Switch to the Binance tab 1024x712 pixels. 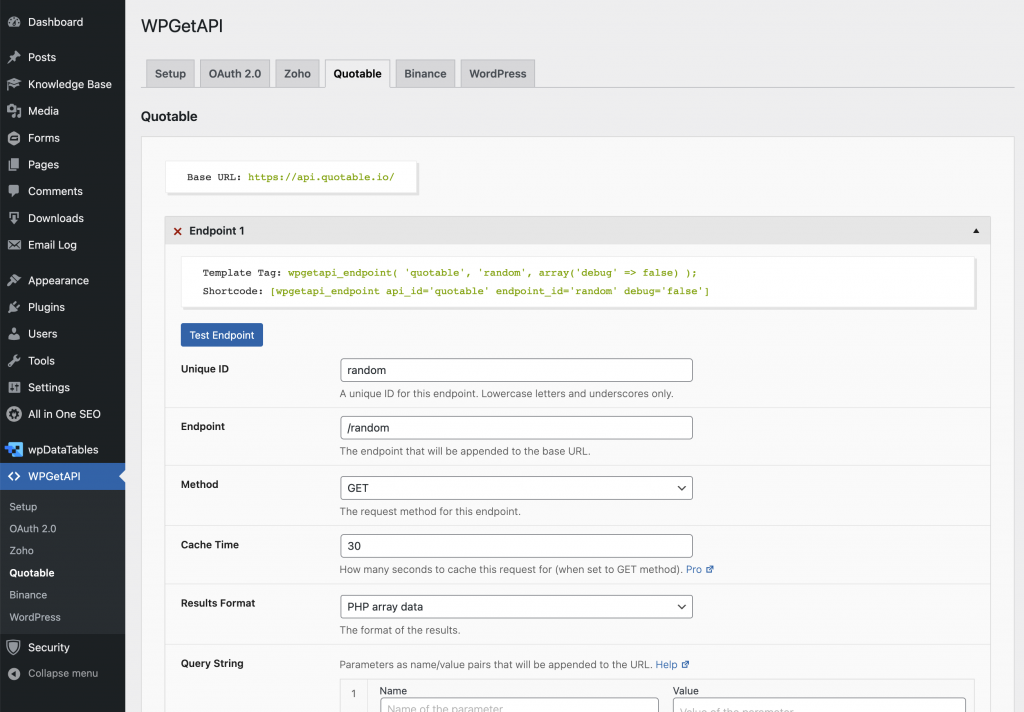click(x=425, y=72)
